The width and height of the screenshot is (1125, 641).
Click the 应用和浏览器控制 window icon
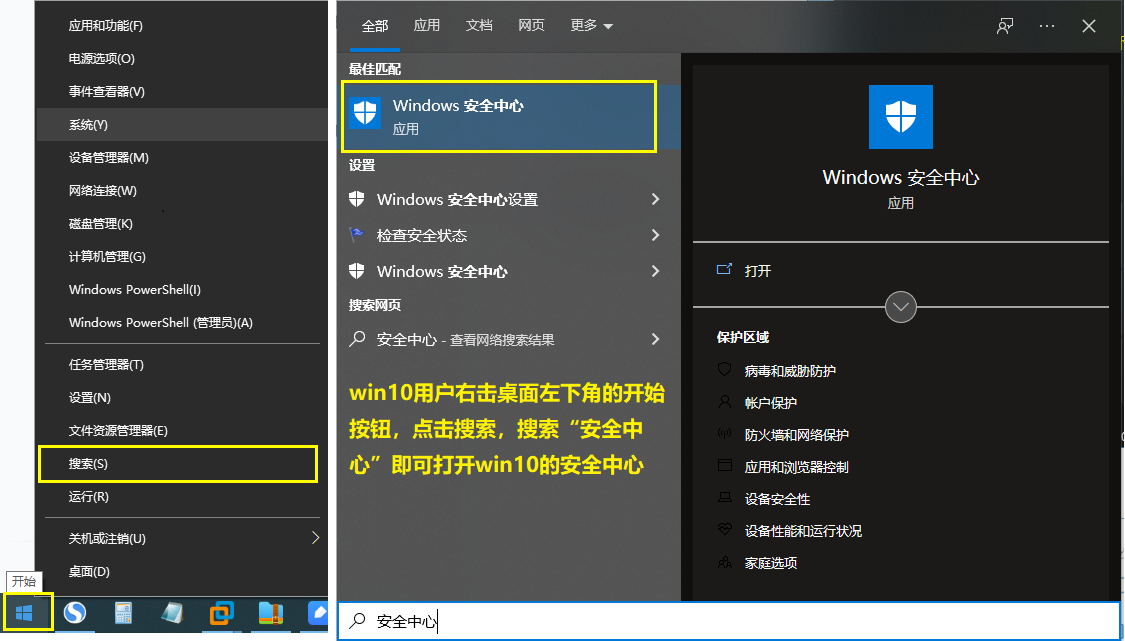coord(725,466)
